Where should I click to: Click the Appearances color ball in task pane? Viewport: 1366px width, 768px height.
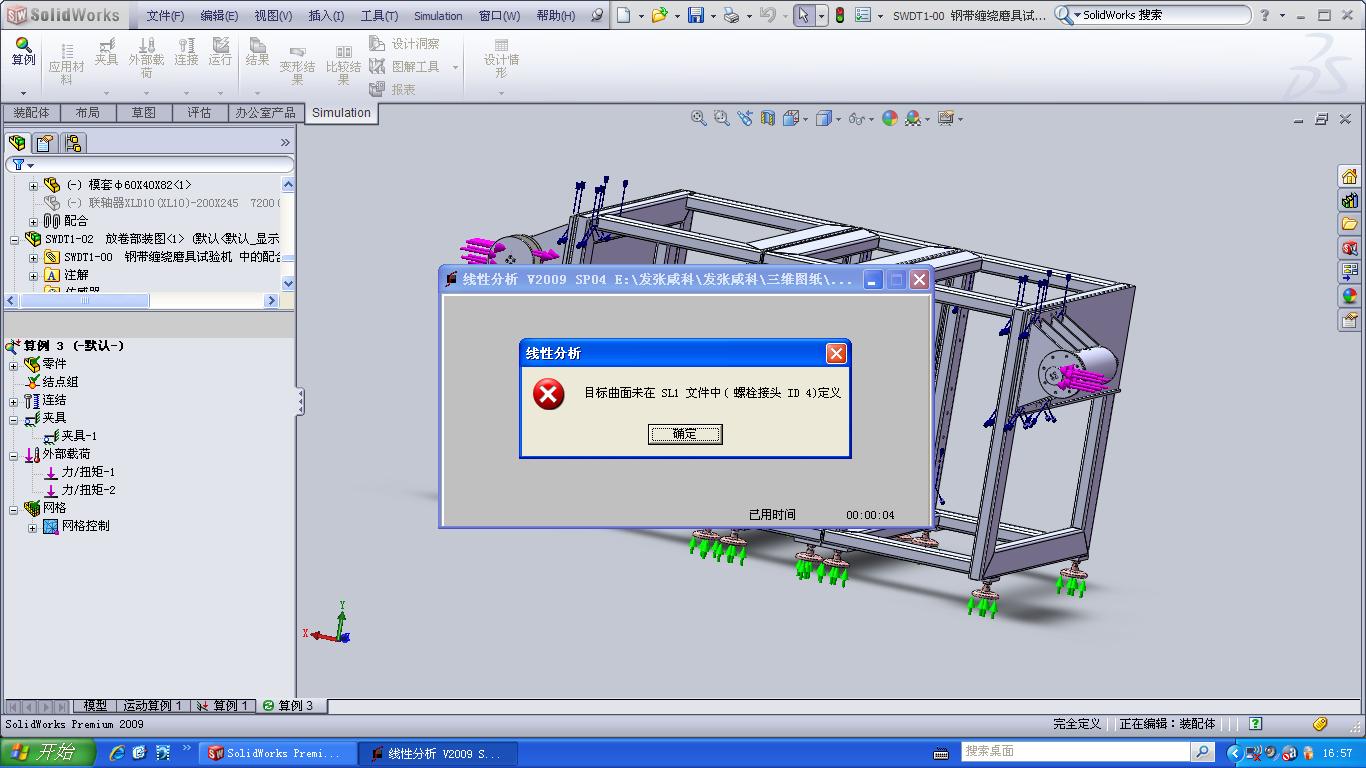pos(1350,296)
